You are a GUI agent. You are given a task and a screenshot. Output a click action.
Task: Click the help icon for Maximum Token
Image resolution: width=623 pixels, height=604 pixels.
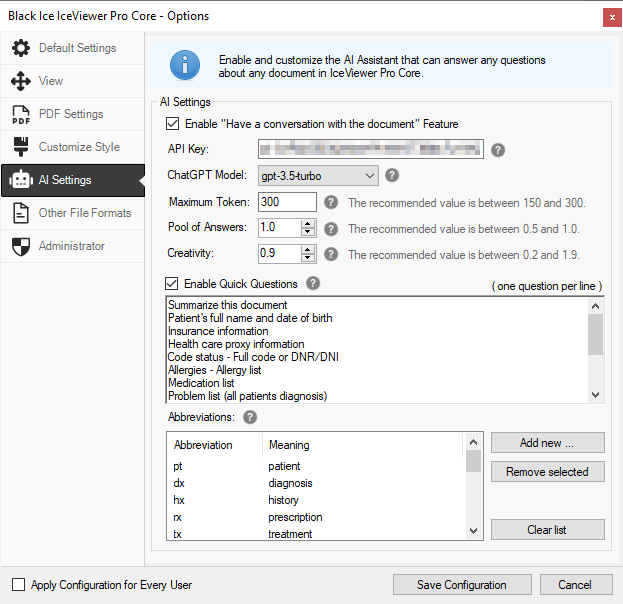330,202
